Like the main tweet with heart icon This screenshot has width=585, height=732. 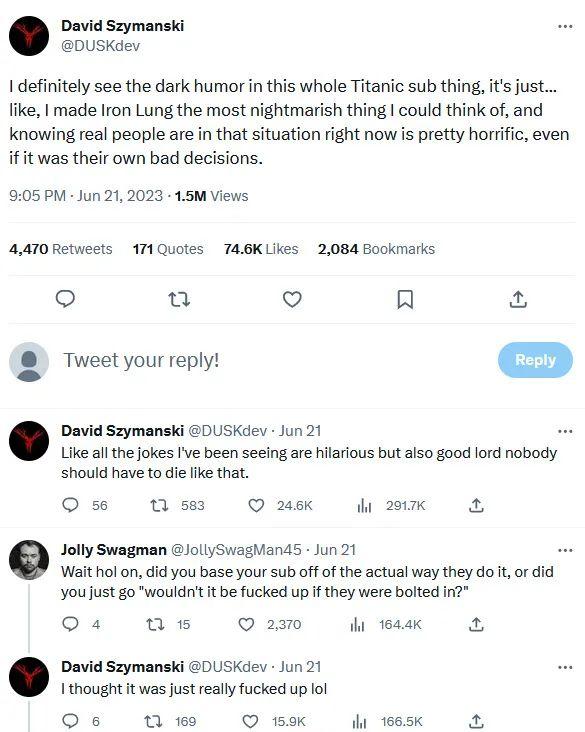[292, 299]
